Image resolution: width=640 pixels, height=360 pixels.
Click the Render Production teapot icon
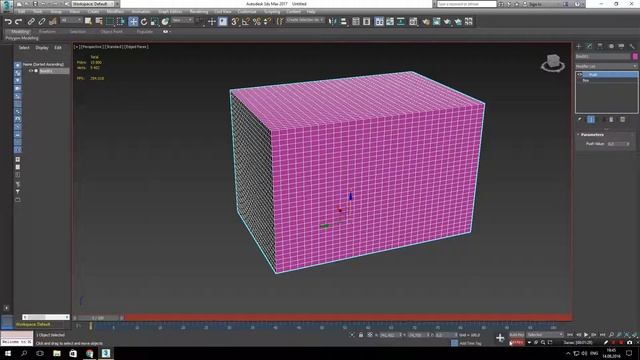[x=447, y=22]
